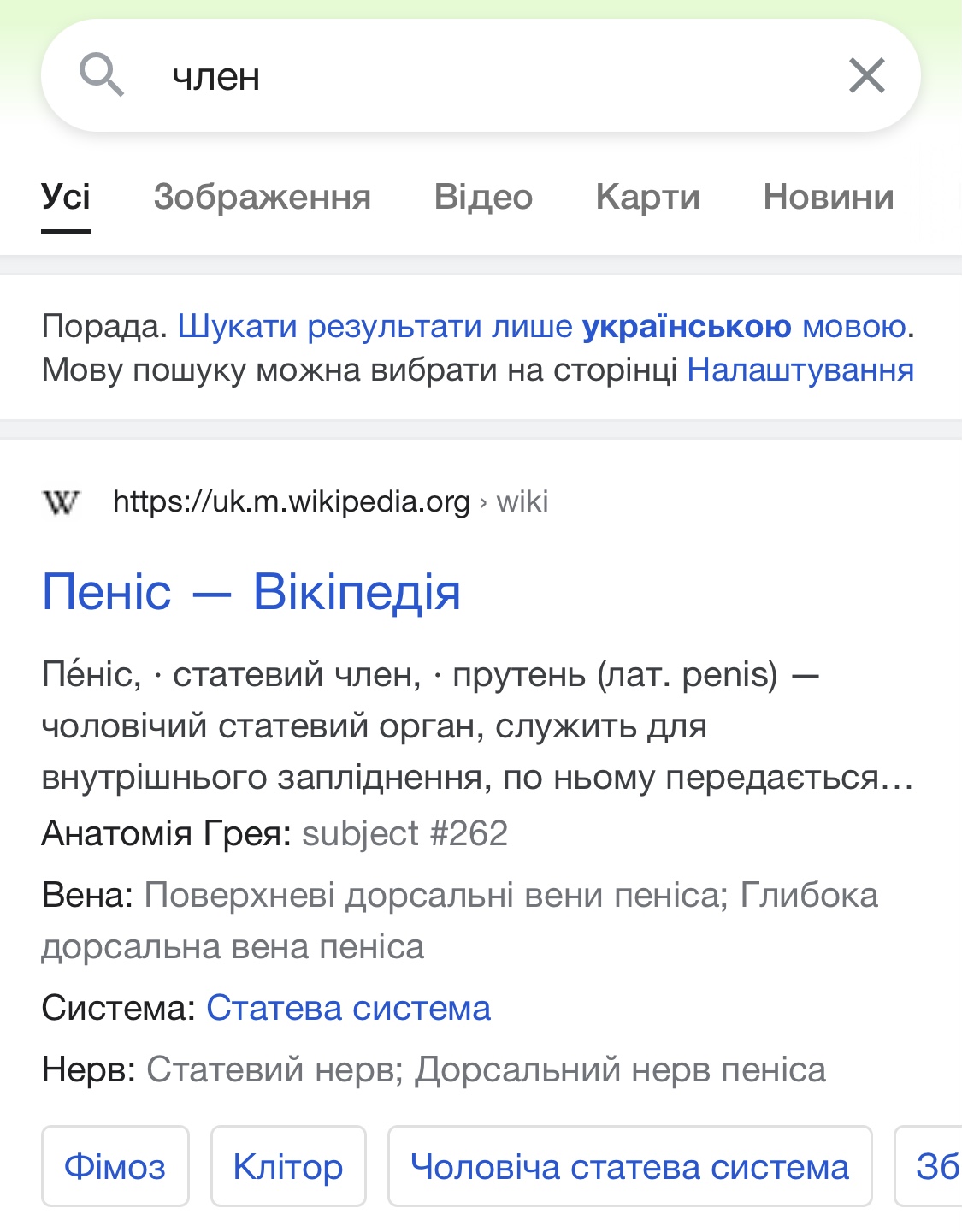The image size is (962, 1232).
Task: Tap the 'Клітор' related chip
Action: click(x=288, y=1166)
